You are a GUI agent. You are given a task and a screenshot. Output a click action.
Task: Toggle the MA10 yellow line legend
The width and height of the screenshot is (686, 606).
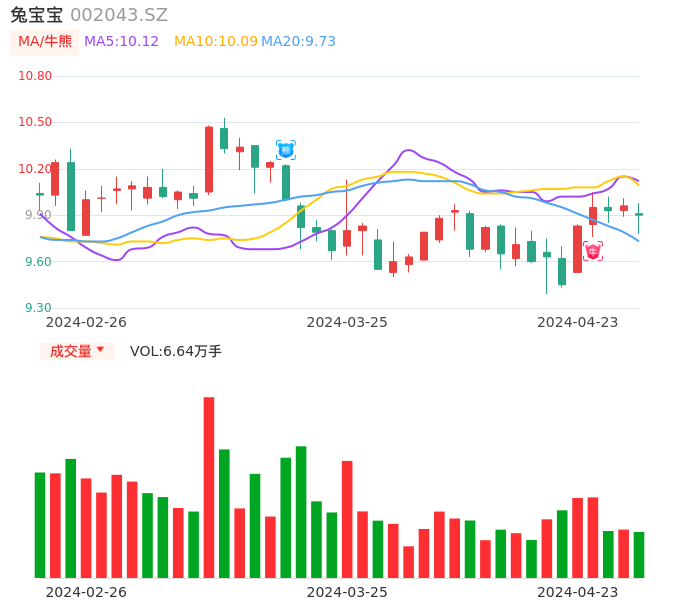point(215,42)
